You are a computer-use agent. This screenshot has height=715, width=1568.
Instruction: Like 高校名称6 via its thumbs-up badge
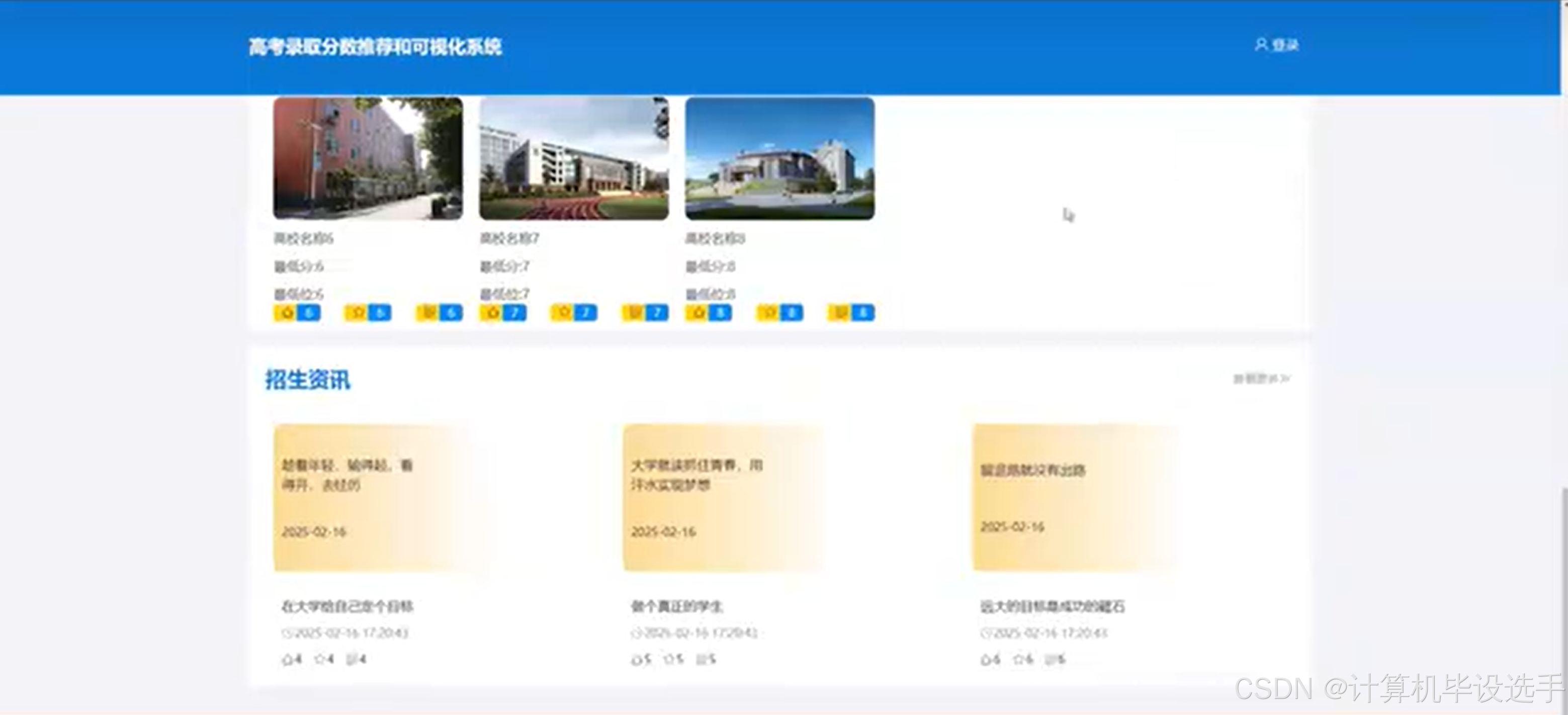pos(296,313)
